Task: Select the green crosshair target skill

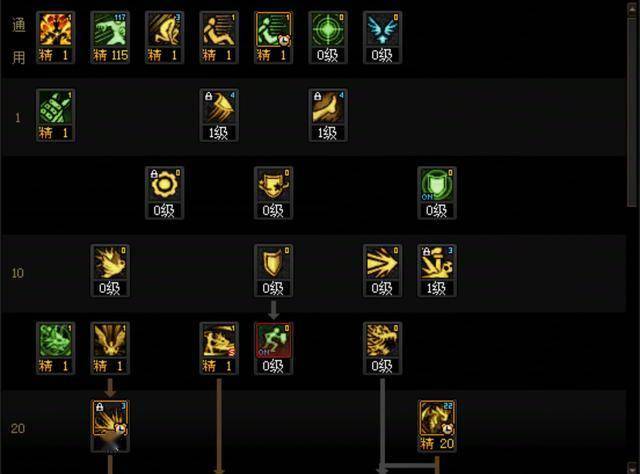Action: (x=328, y=38)
